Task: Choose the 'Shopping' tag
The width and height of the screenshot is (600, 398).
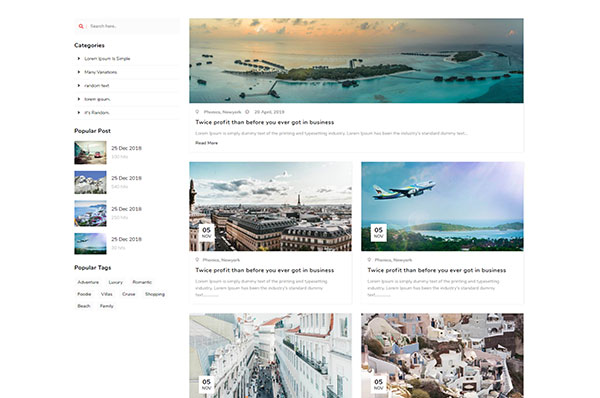Action: [x=155, y=294]
